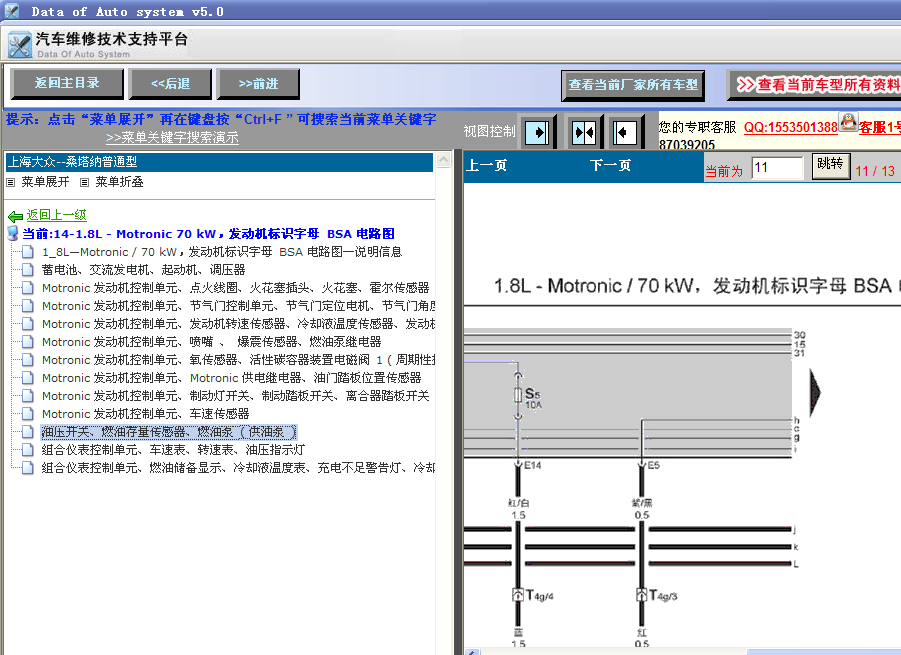The height and width of the screenshot is (655, 901).
Task: Click the 当前:14-1.8L Motronic section heading
Action: (x=208, y=234)
